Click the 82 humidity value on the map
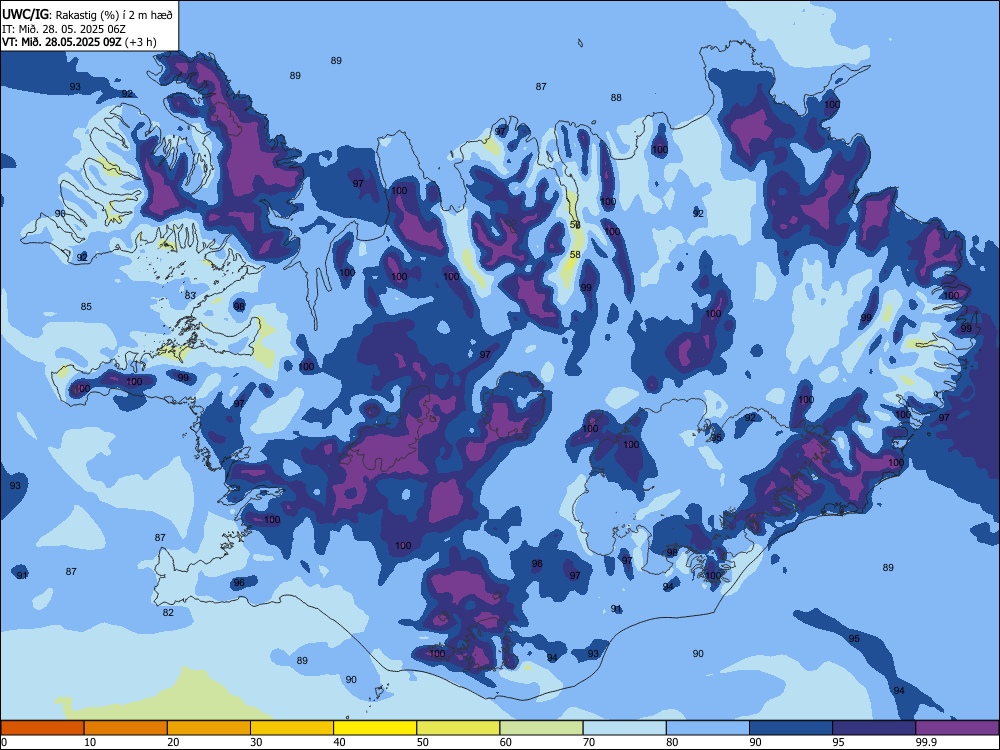The width and height of the screenshot is (1000, 750). point(168,612)
